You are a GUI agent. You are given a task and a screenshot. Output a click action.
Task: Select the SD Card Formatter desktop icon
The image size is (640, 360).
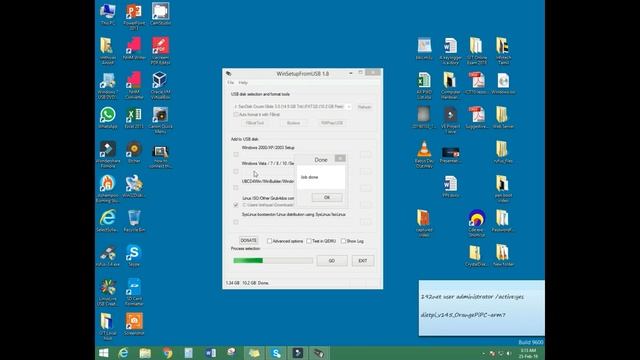click(134, 292)
